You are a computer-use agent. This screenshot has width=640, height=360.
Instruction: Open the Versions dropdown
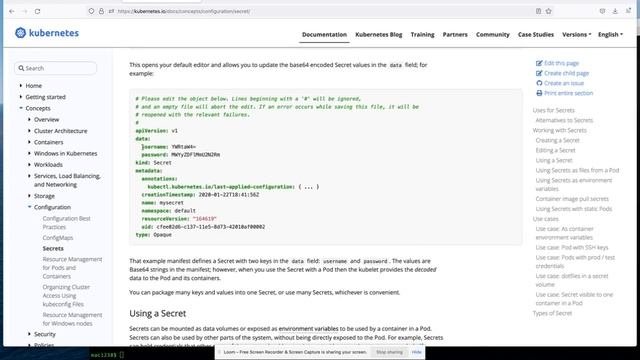click(x=576, y=35)
